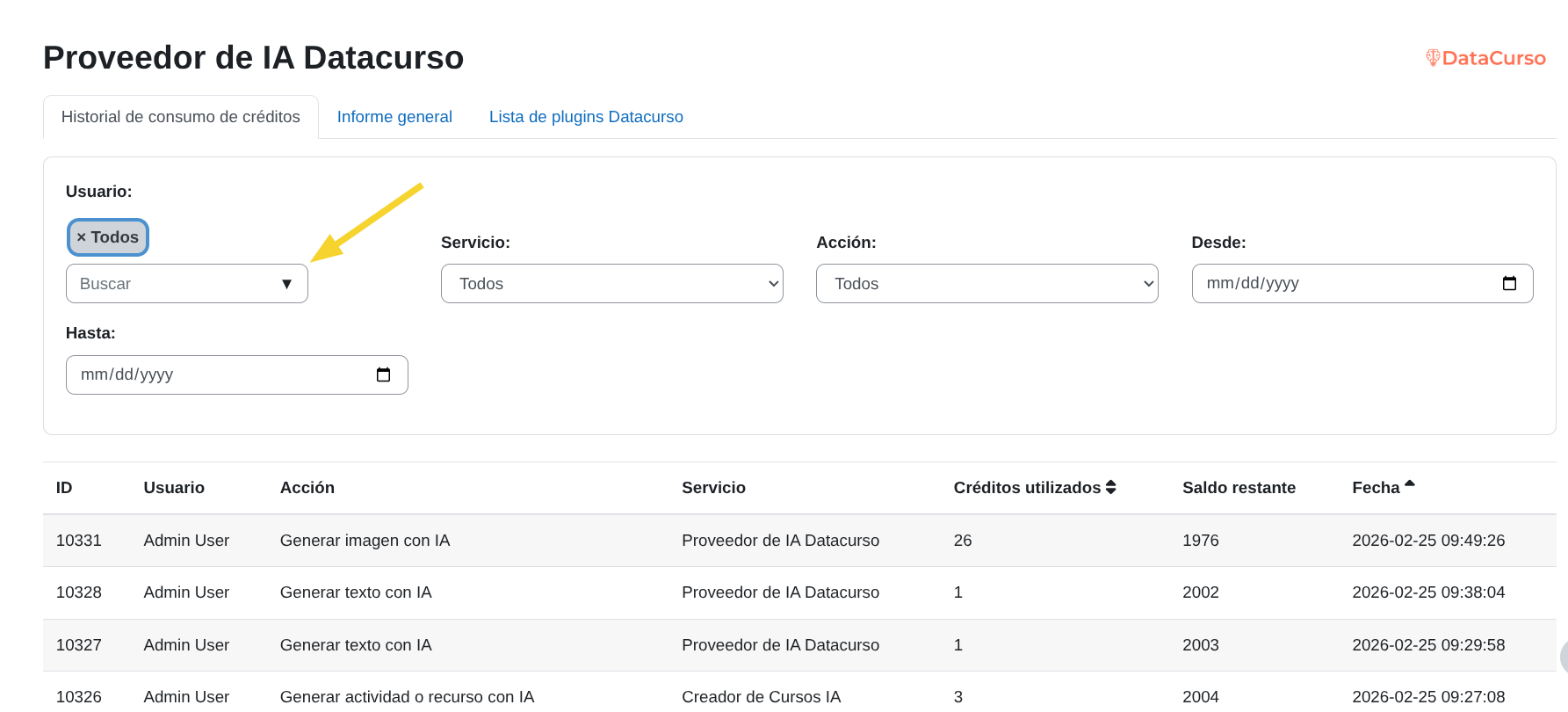This screenshot has height=712, width=1568.
Task: Open the Acción dropdown
Action: point(986,284)
